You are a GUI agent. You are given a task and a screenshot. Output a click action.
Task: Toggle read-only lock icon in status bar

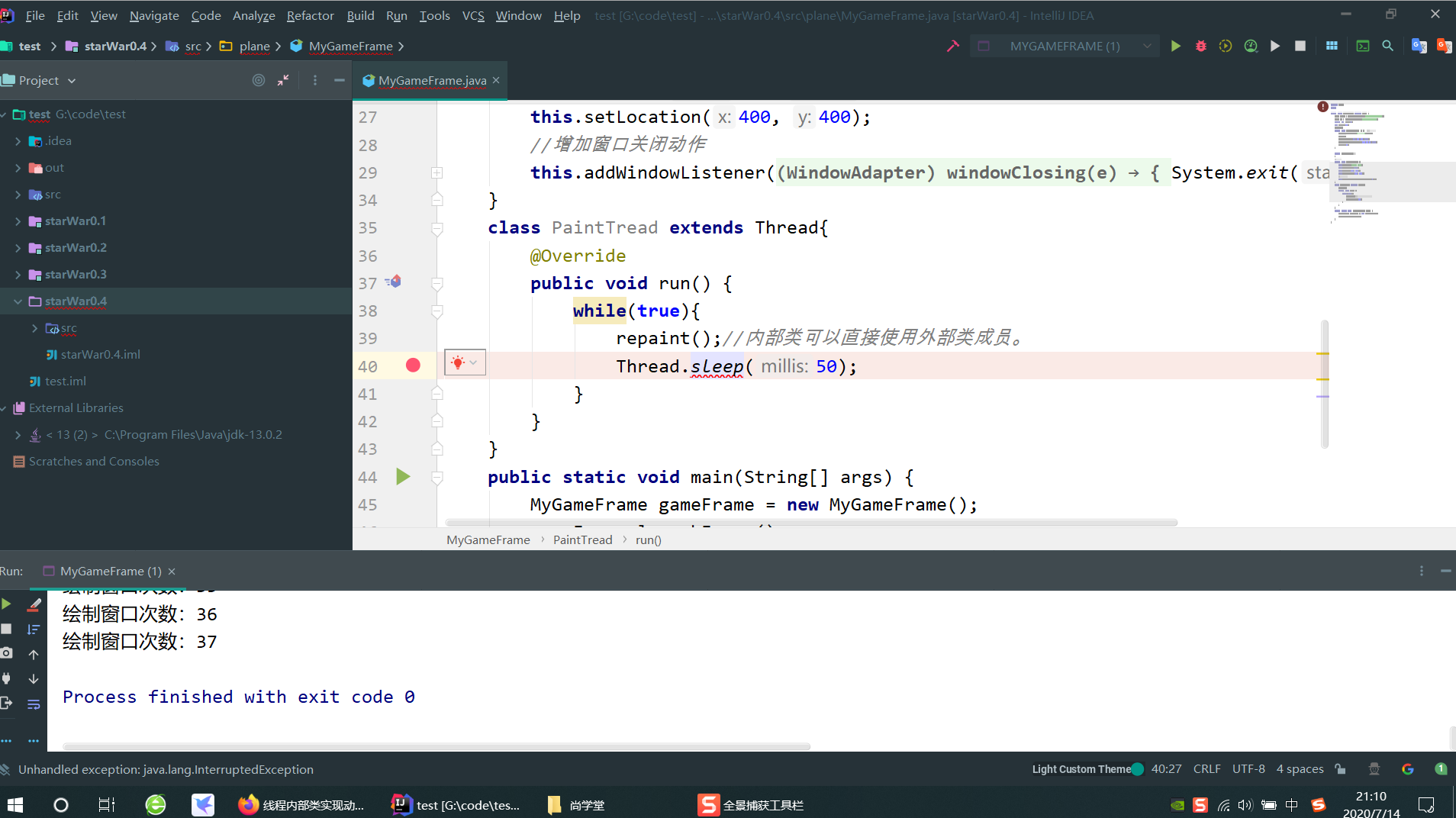pos(1341,769)
